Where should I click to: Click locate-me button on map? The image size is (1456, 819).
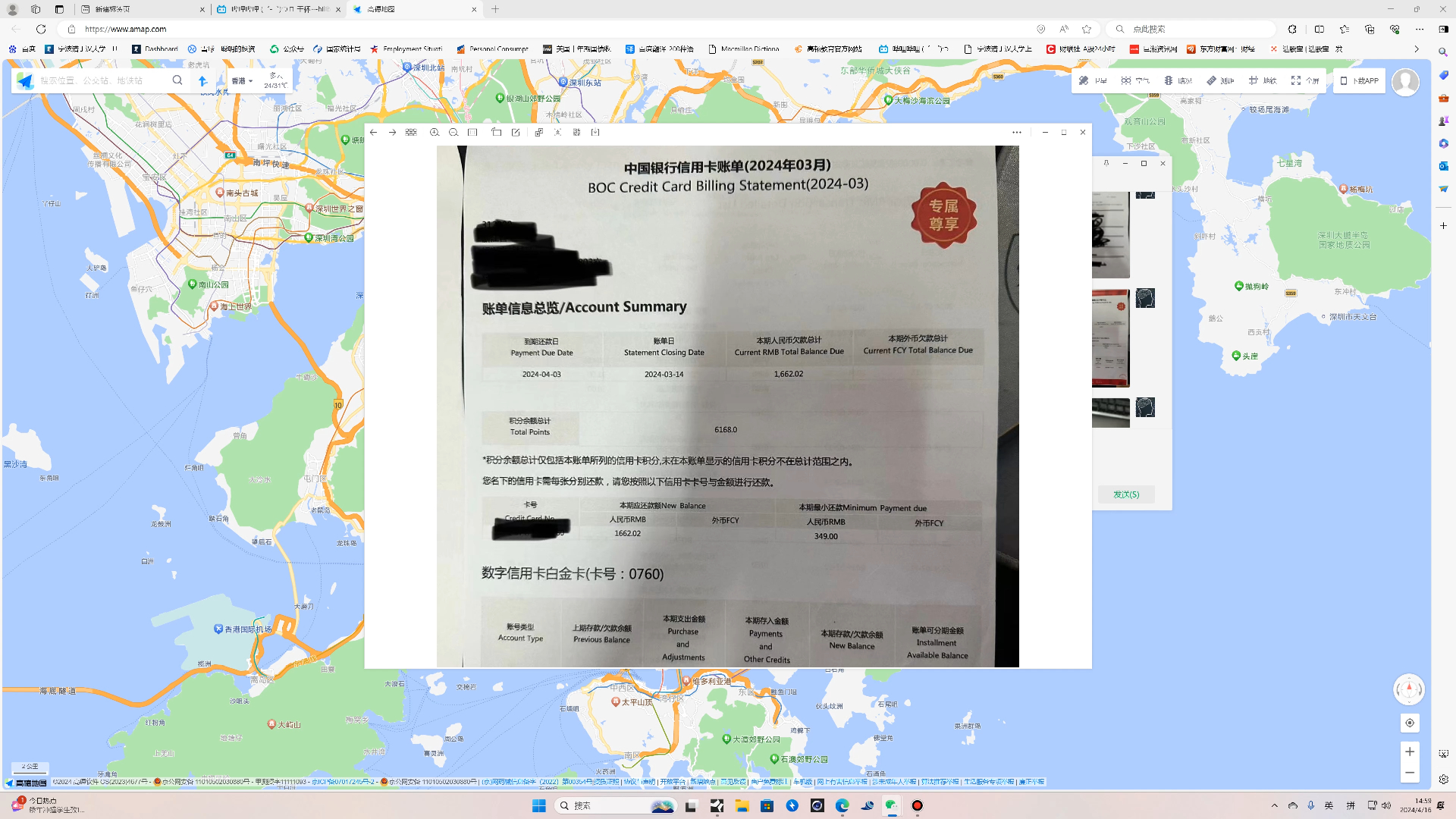tap(1410, 723)
